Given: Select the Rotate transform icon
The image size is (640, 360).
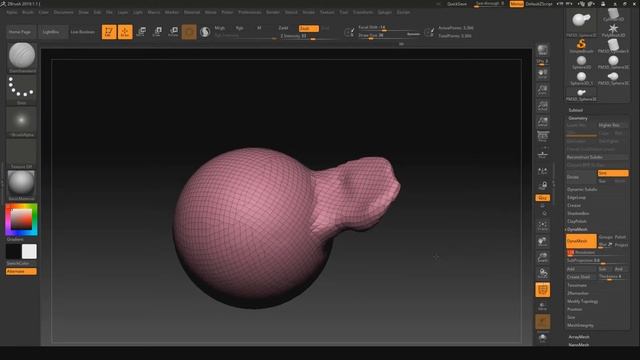Looking at the screenshot, I should point(173,32).
